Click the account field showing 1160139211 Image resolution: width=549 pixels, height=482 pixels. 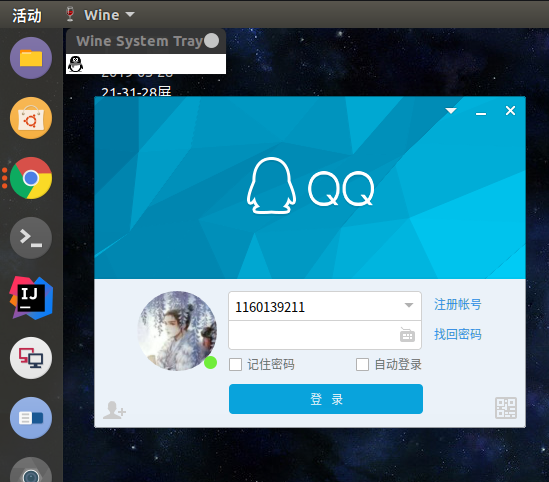[x=325, y=306]
